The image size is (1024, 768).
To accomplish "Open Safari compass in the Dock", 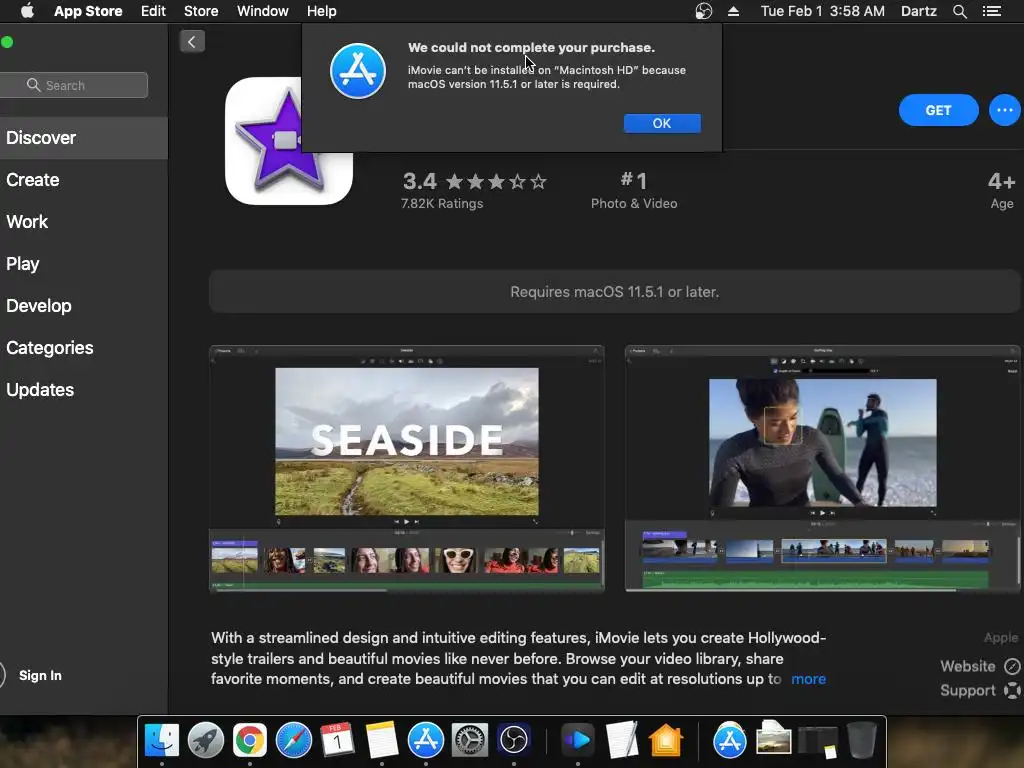I will coord(294,741).
